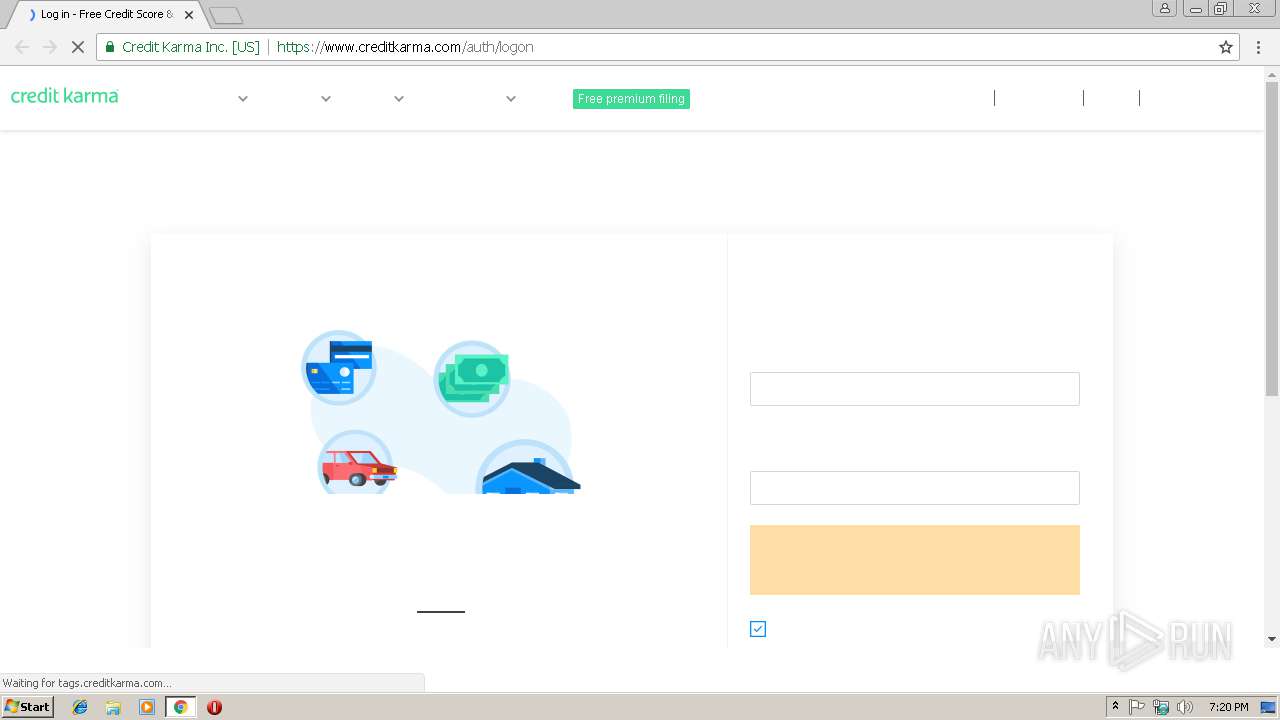This screenshot has height=720, width=1280.
Task: Click the creditkarma.com address bar URL
Action: coord(405,47)
